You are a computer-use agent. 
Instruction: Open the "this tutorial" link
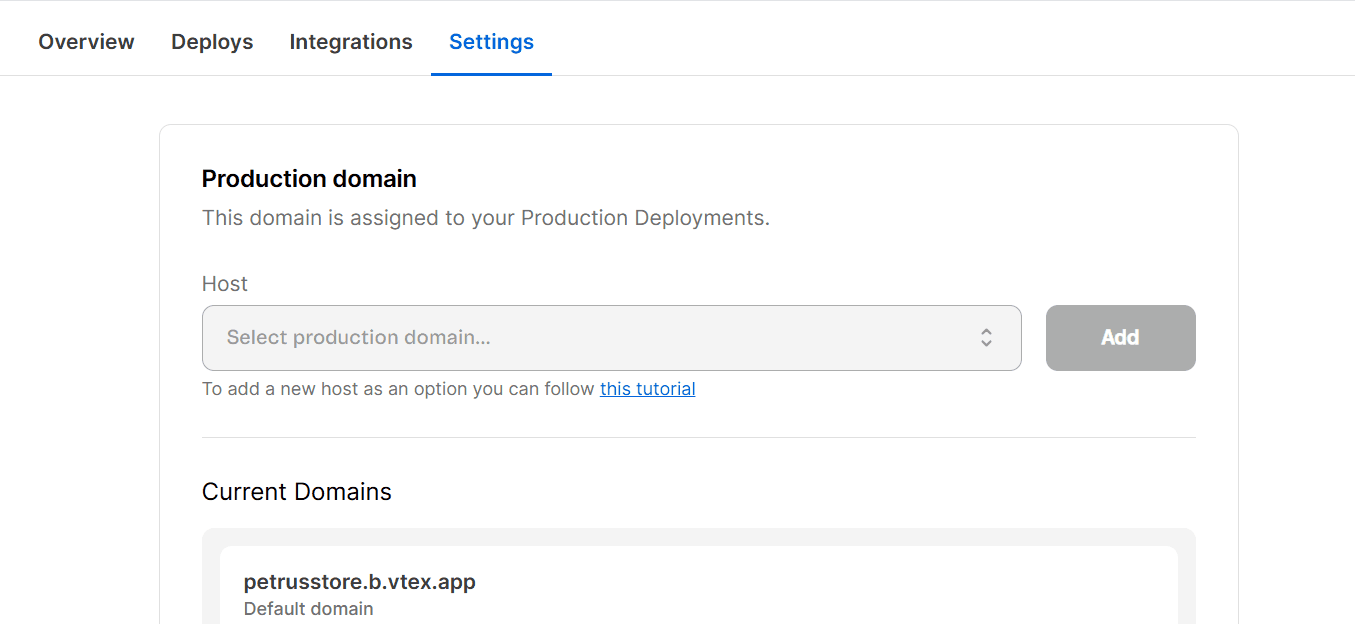(647, 389)
